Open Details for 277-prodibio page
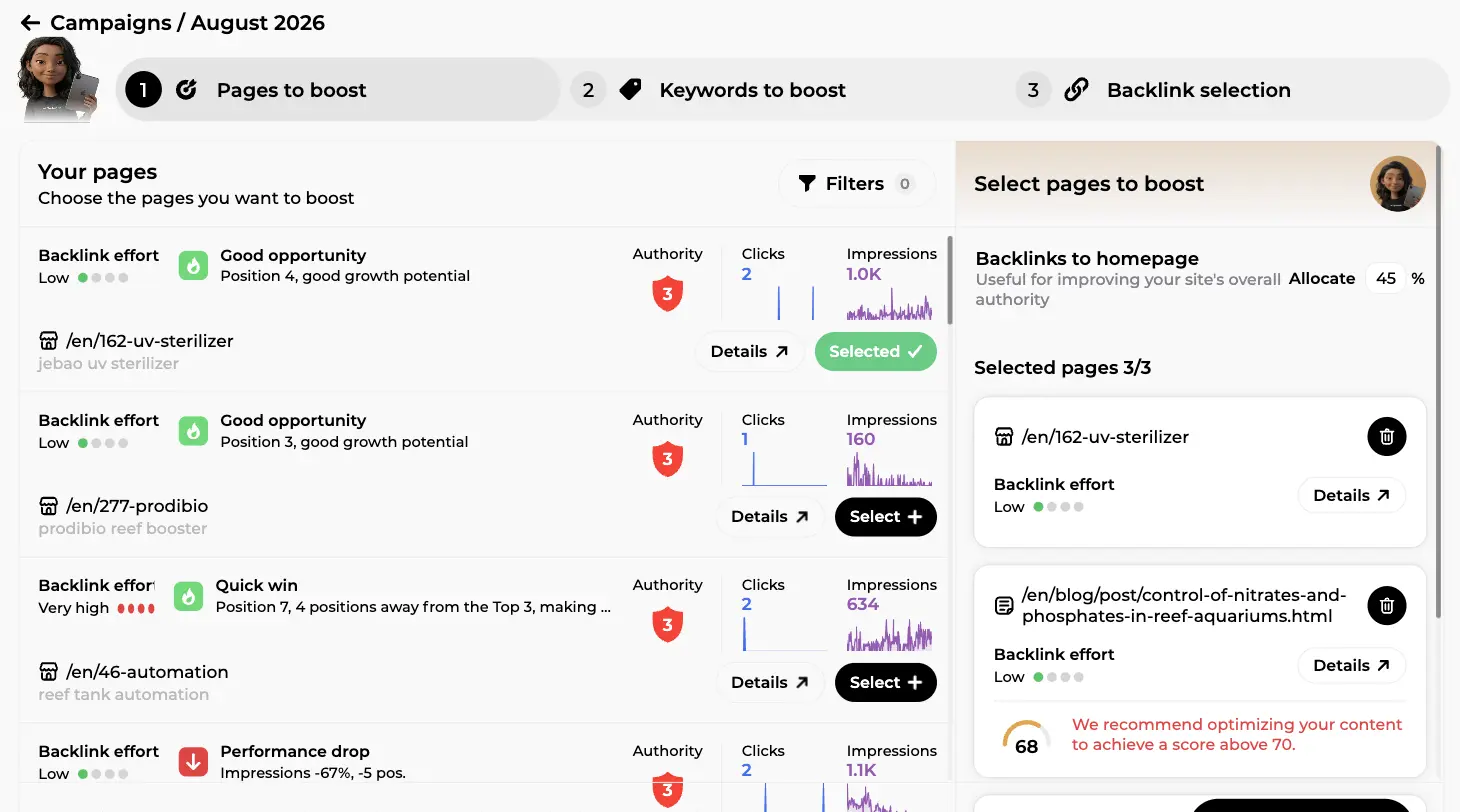 pyautogui.click(x=770, y=517)
